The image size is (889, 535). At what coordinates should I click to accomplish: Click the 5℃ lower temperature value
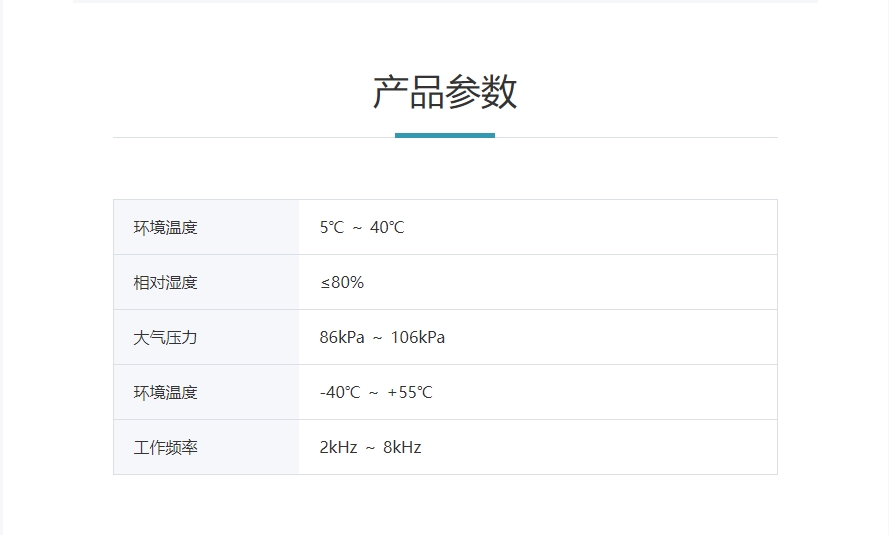[x=332, y=227]
